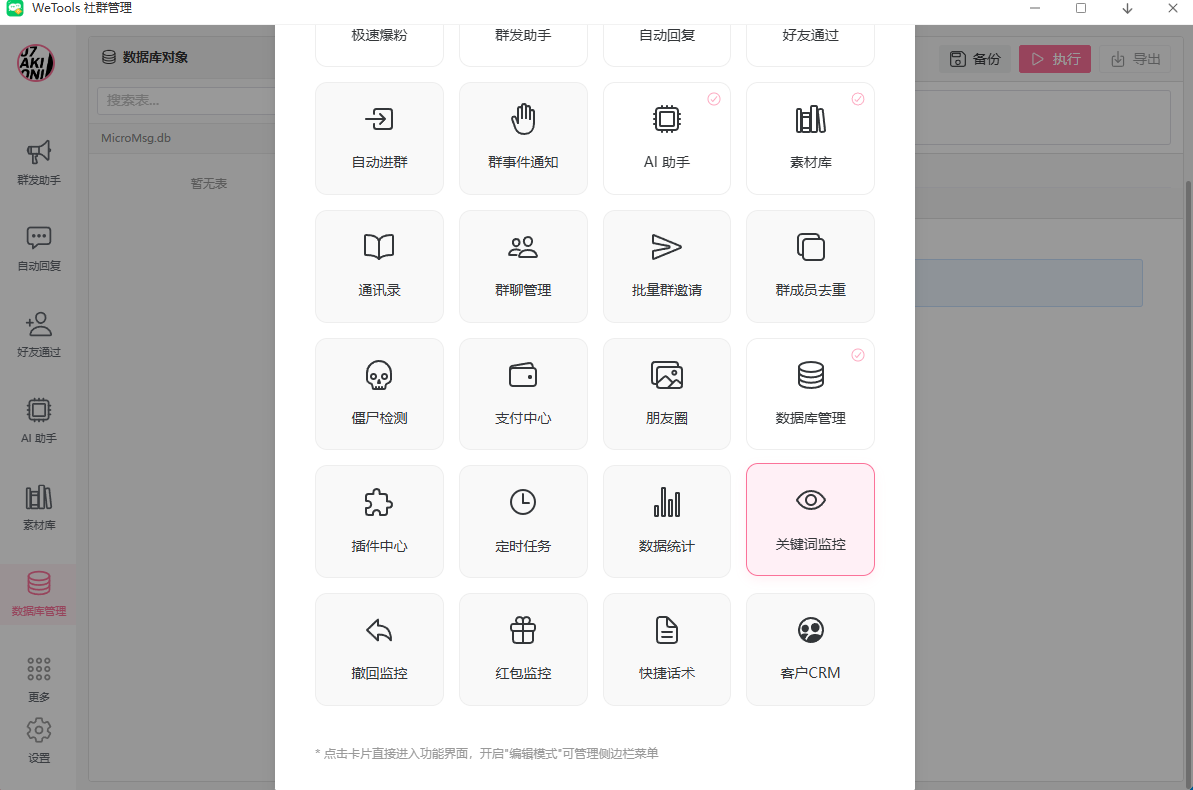Open the 定时任务 clock card
Image resolution: width=1193 pixels, height=790 pixels.
pyautogui.click(x=523, y=521)
